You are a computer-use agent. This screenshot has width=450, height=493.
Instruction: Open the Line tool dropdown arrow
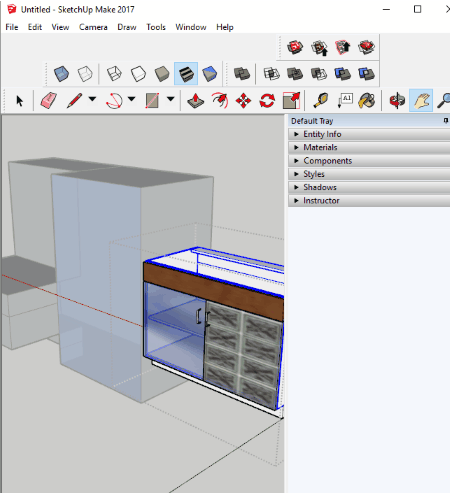92,99
